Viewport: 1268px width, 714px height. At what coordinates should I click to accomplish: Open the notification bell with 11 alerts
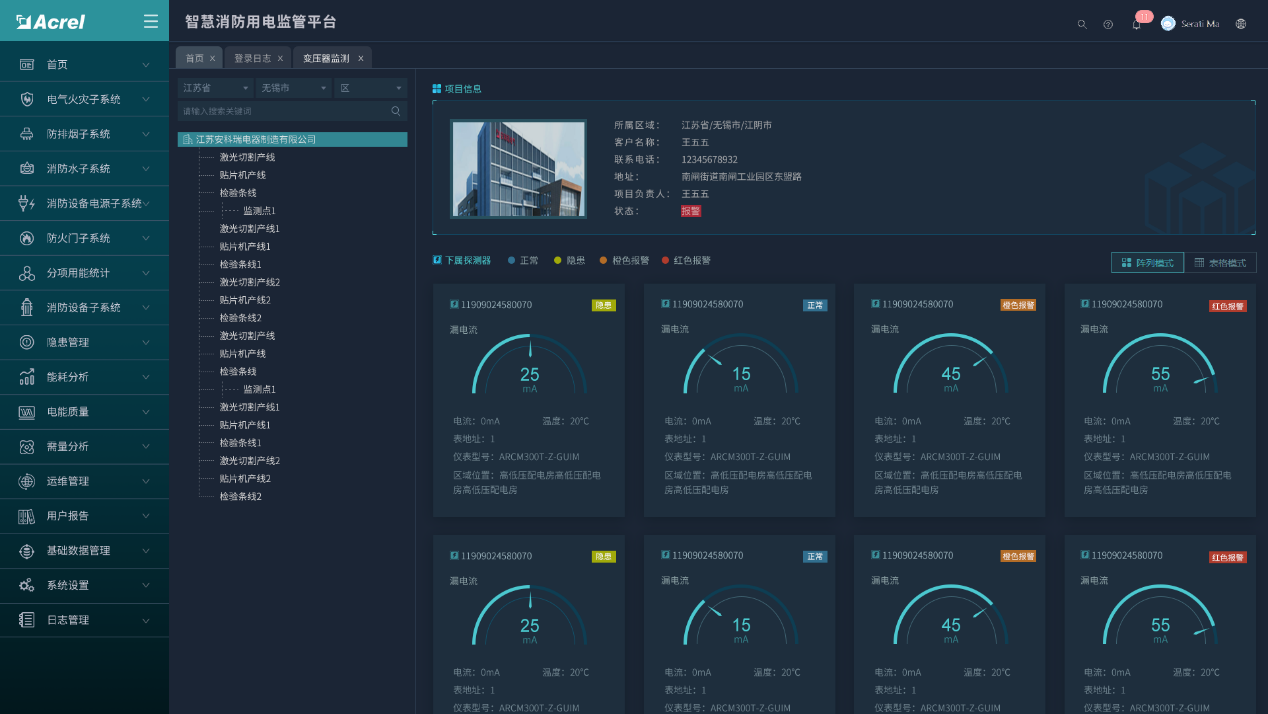tap(1135, 24)
